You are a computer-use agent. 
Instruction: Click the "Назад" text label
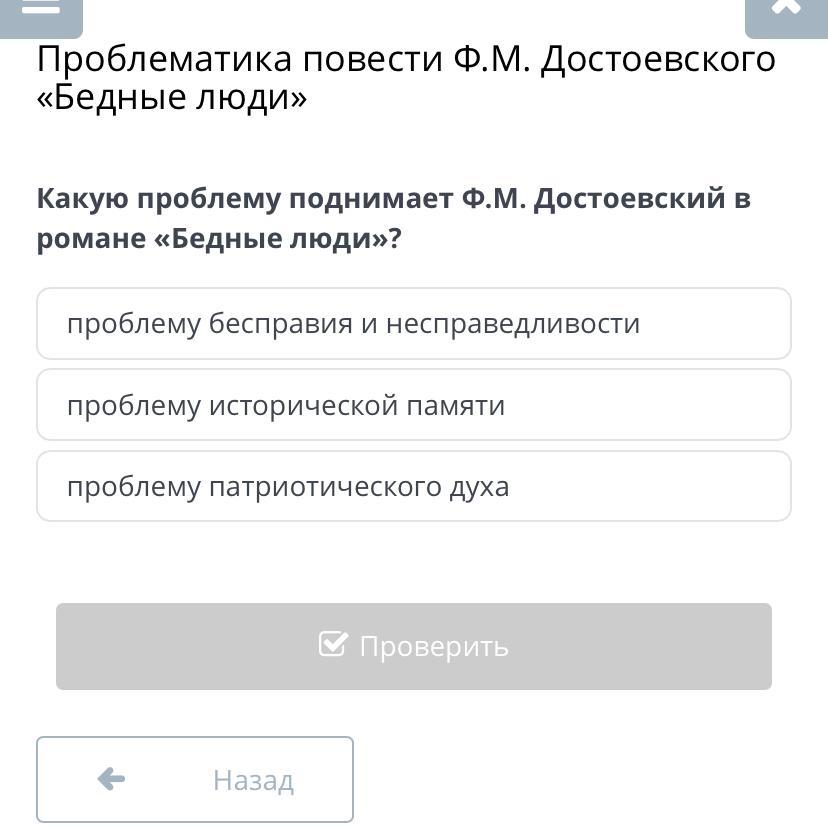click(x=253, y=780)
